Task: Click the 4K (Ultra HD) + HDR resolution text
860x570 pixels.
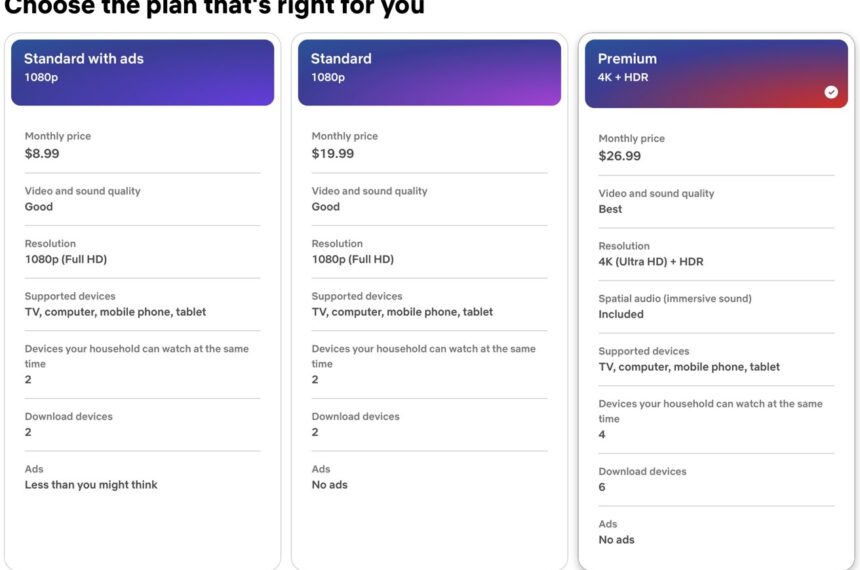Action: pyautogui.click(x=651, y=262)
